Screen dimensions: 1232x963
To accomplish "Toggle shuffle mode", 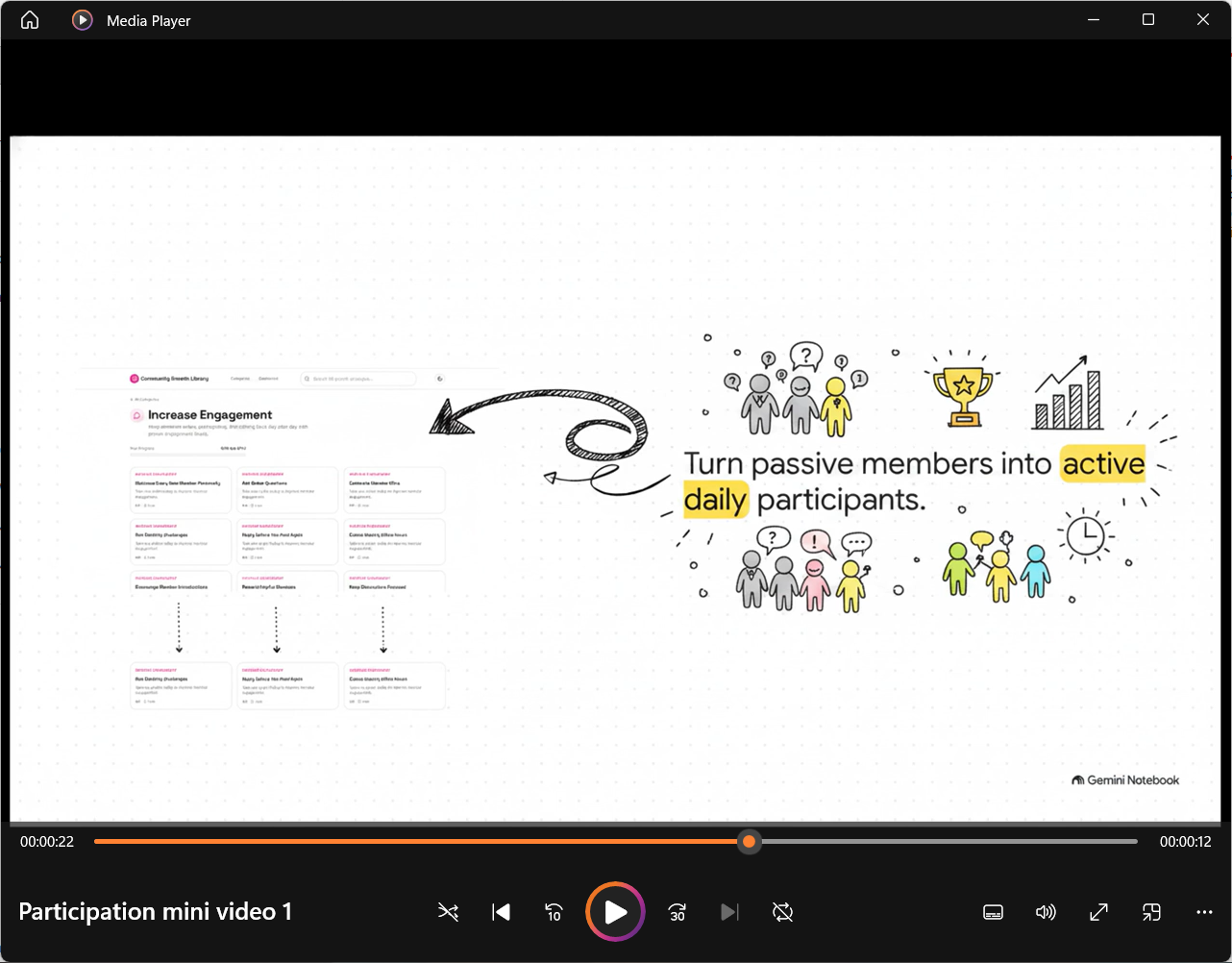I will click(448, 912).
